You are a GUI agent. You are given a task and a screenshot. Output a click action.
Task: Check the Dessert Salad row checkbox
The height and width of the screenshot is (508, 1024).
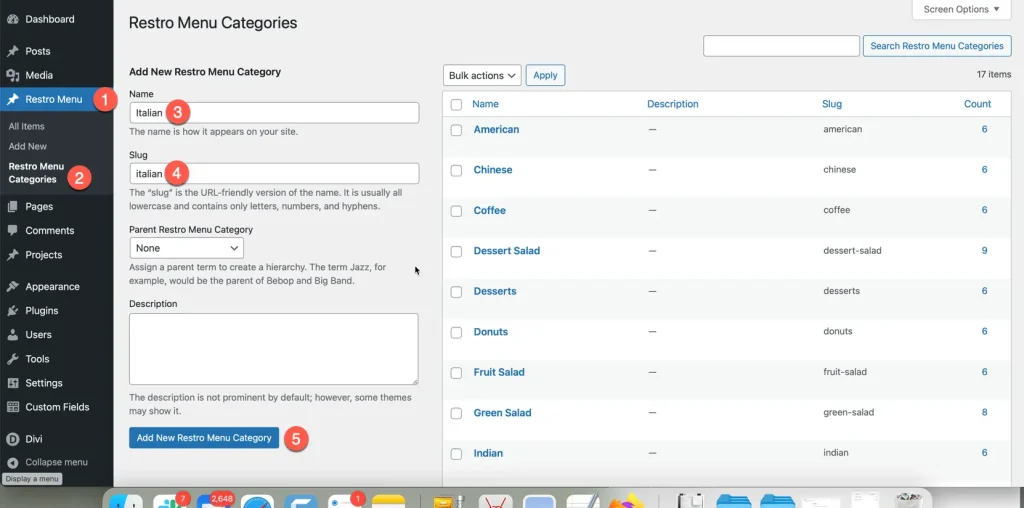pos(456,251)
